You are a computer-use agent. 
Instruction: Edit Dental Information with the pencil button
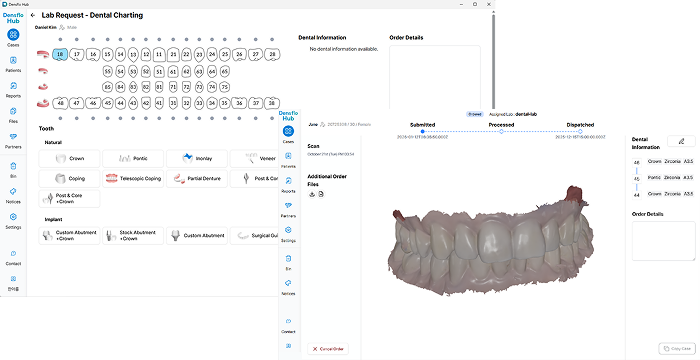click(681, 141)
